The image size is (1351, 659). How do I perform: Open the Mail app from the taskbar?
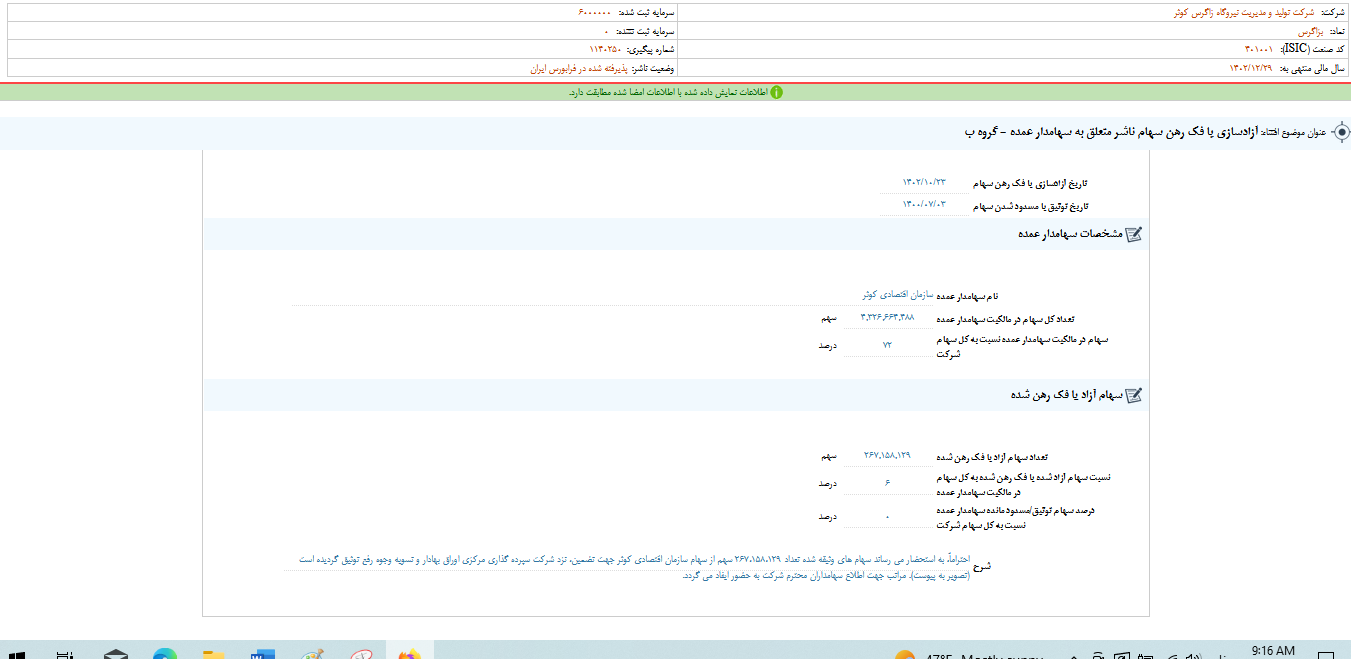115,652
